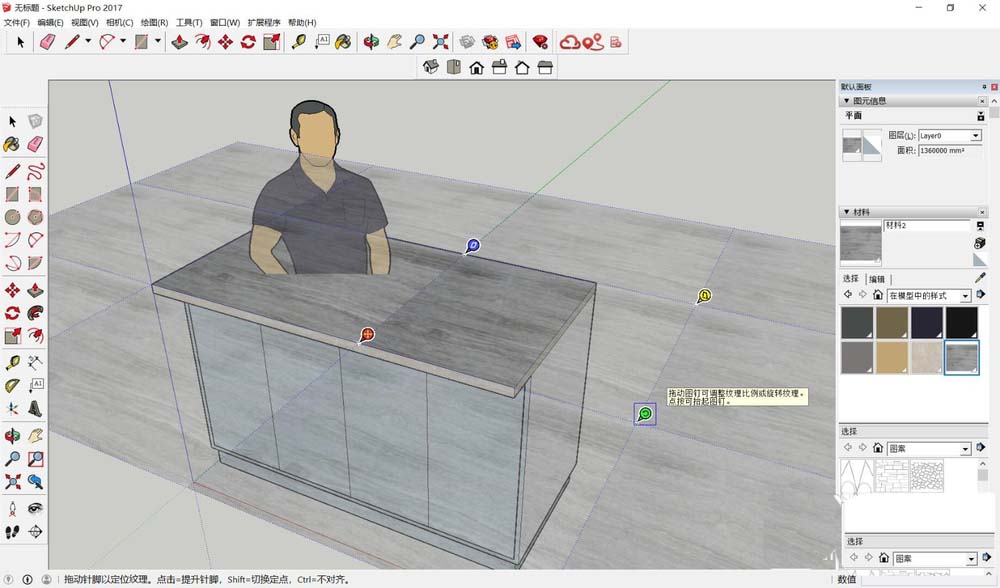Switch to Iso view using views toolbar
The height and width of the screenshot is (588, 1000).
[431, 67]
